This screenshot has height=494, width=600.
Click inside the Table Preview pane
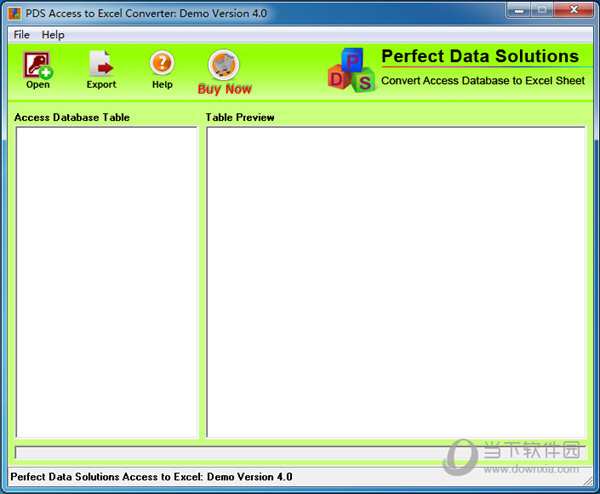tap(396, 282)
